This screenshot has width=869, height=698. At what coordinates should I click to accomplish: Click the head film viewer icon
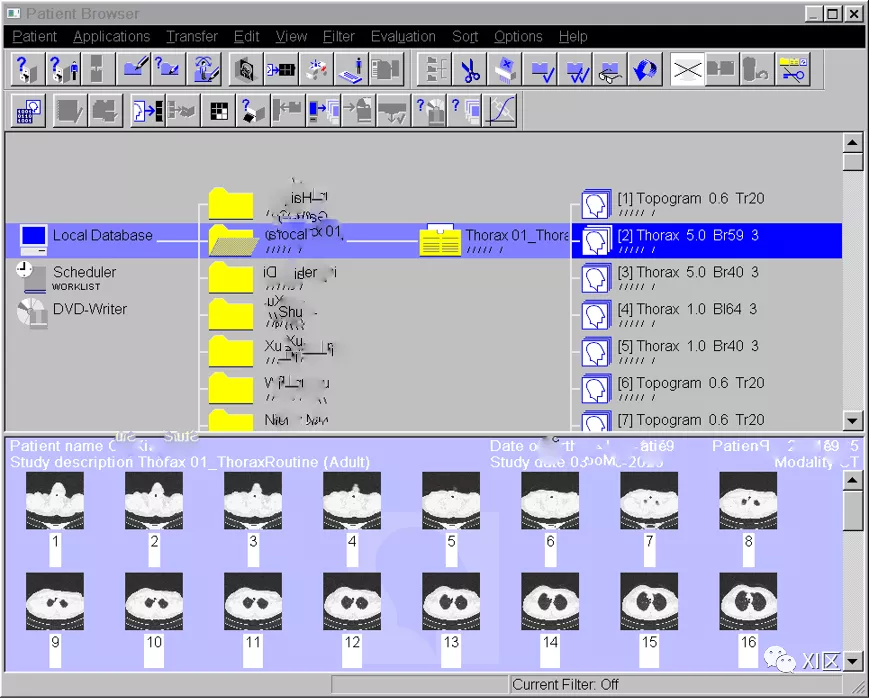point(246,69)
